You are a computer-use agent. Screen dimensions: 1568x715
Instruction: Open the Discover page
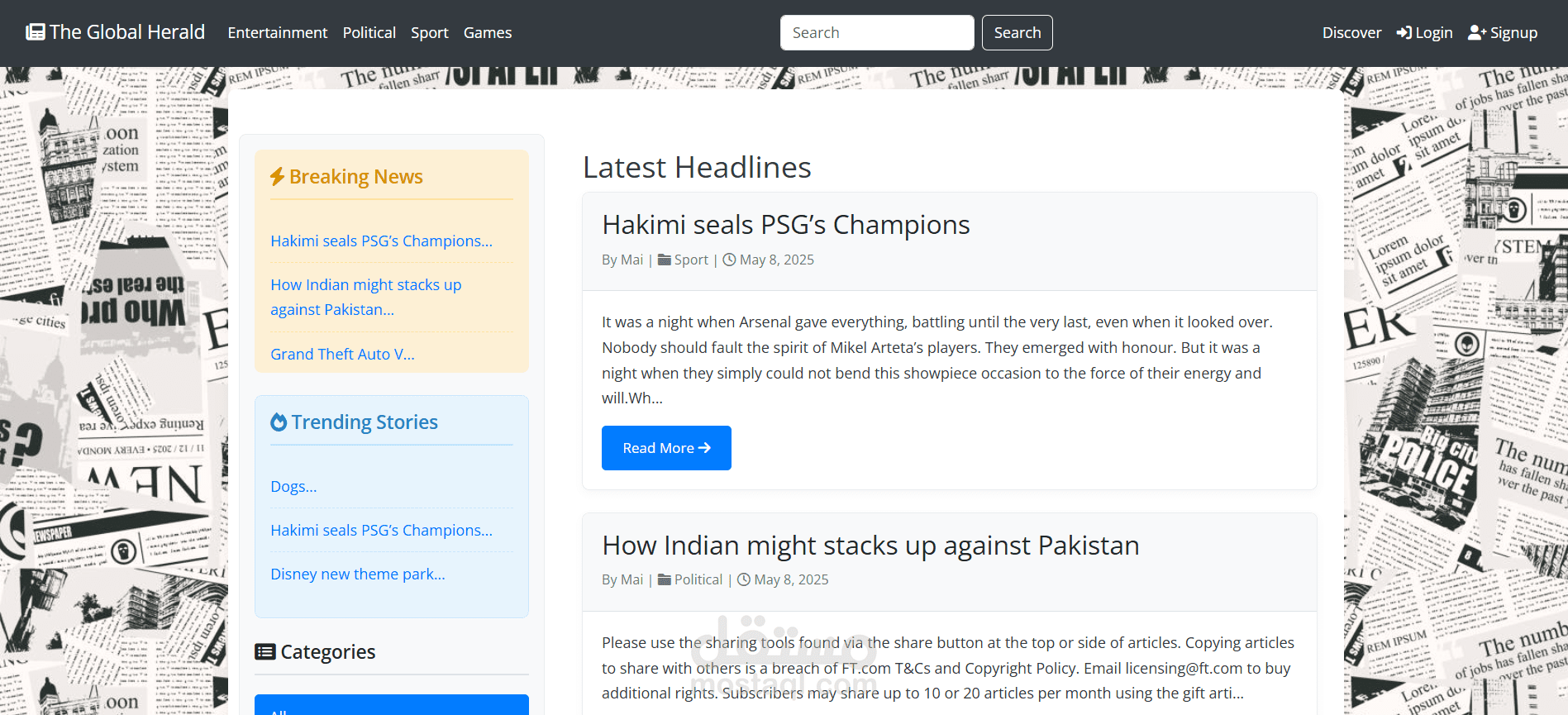tap(1351, 32)
